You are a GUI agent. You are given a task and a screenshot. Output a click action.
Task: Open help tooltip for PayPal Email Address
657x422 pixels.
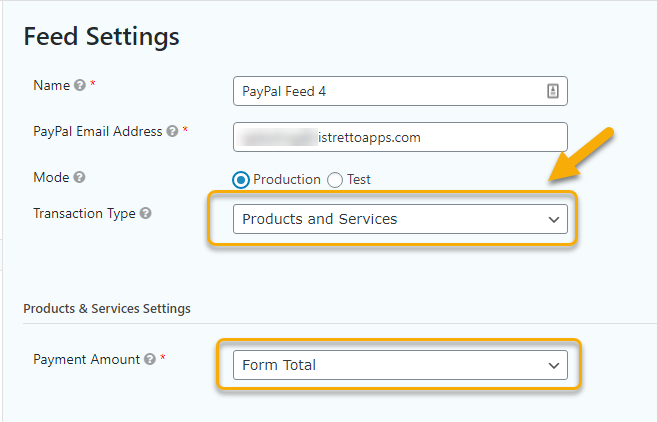172,131
